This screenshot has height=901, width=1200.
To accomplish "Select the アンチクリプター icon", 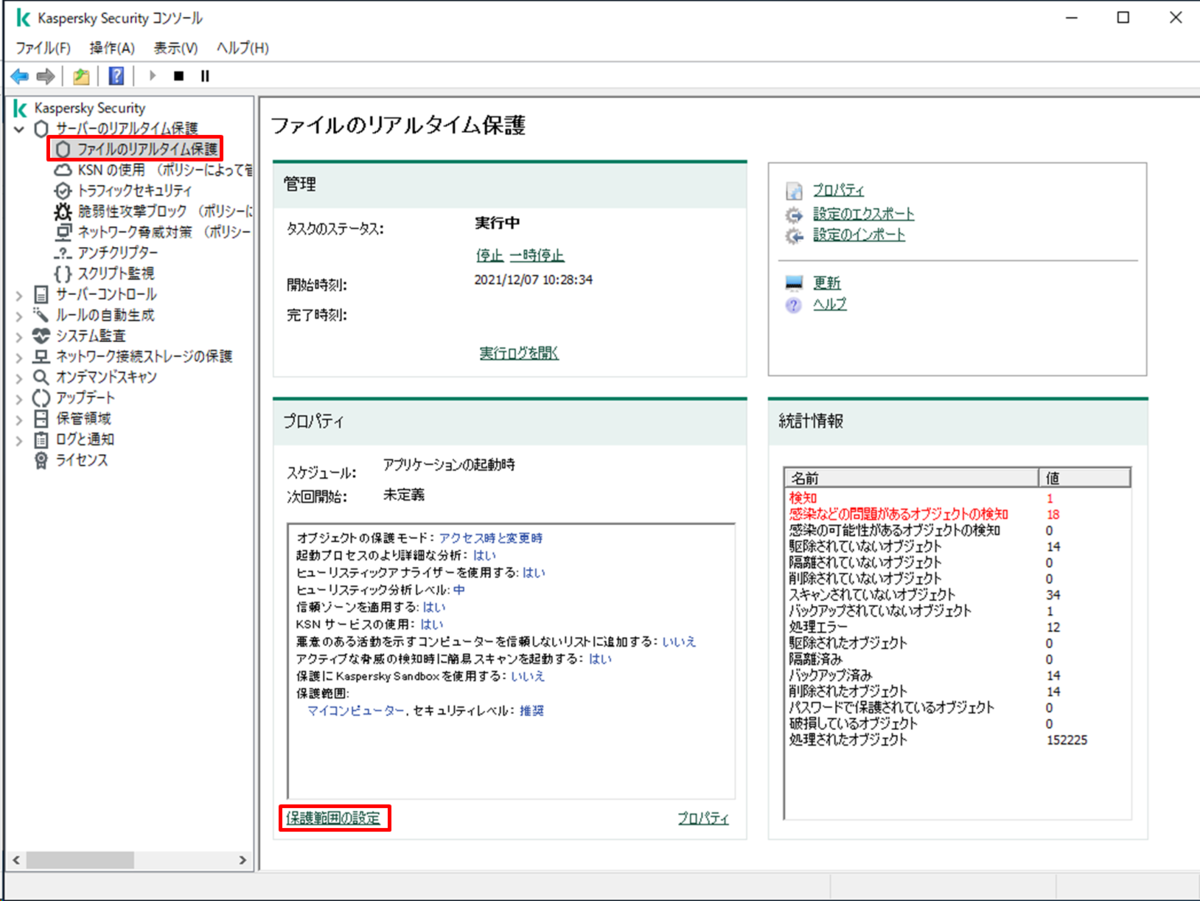I will [62, 253].
